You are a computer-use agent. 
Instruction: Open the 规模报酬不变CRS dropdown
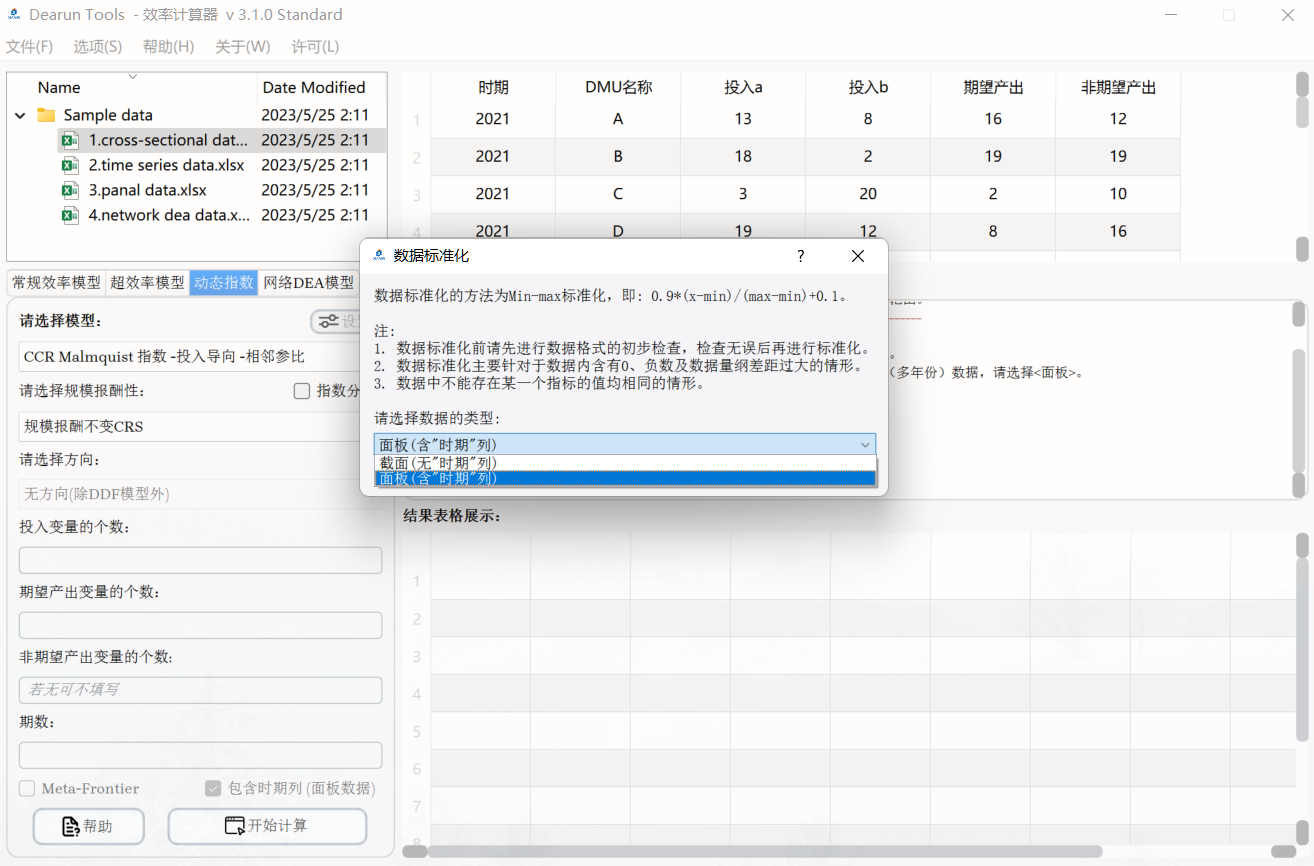(x=200, y=426)
